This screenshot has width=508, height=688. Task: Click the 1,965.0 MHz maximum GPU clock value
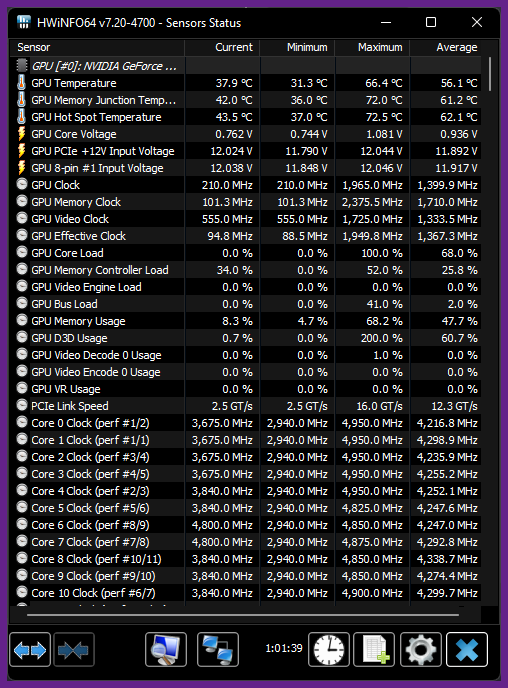click(x=372, y=185)
